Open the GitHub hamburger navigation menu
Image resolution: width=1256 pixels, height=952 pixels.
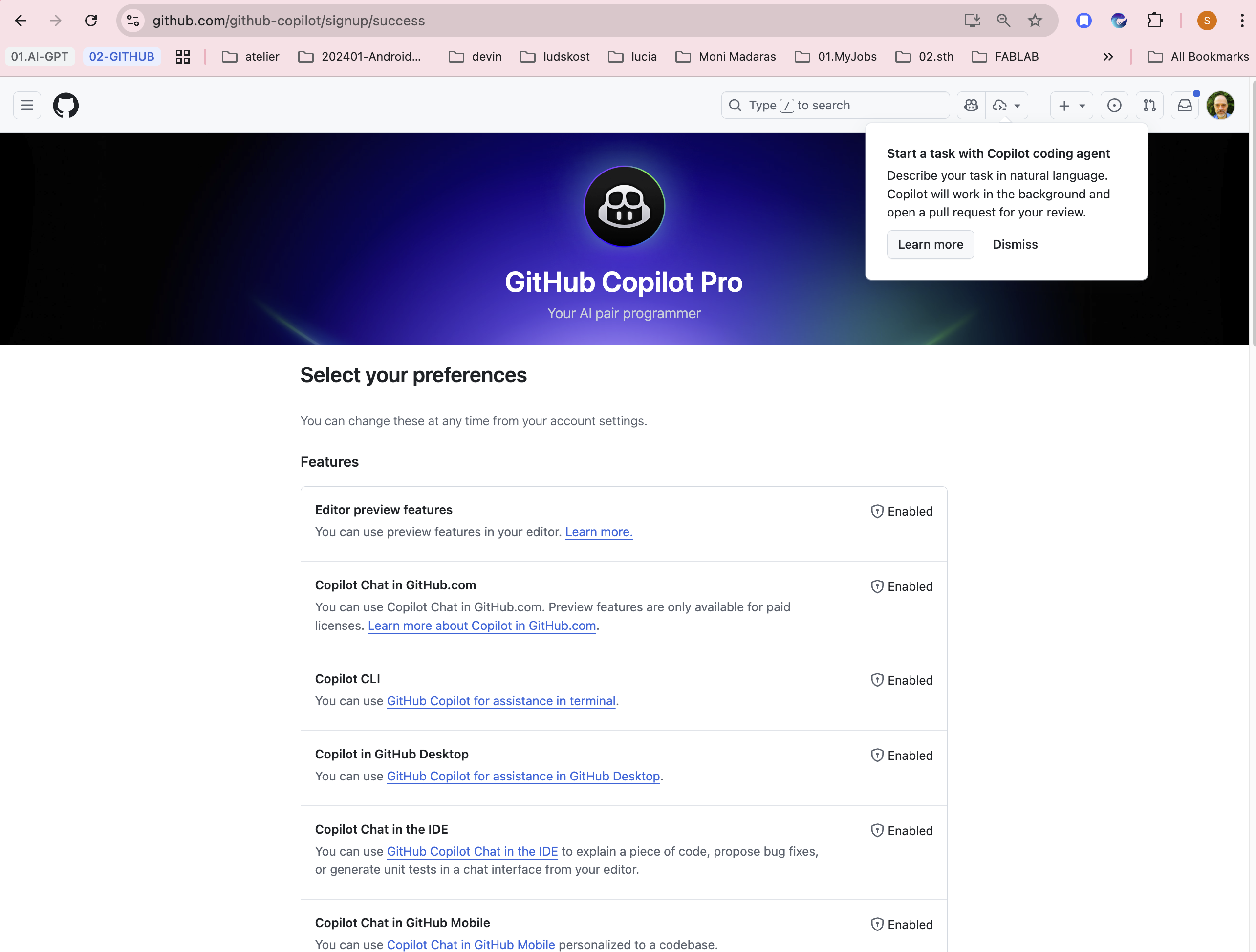[27, 106]
